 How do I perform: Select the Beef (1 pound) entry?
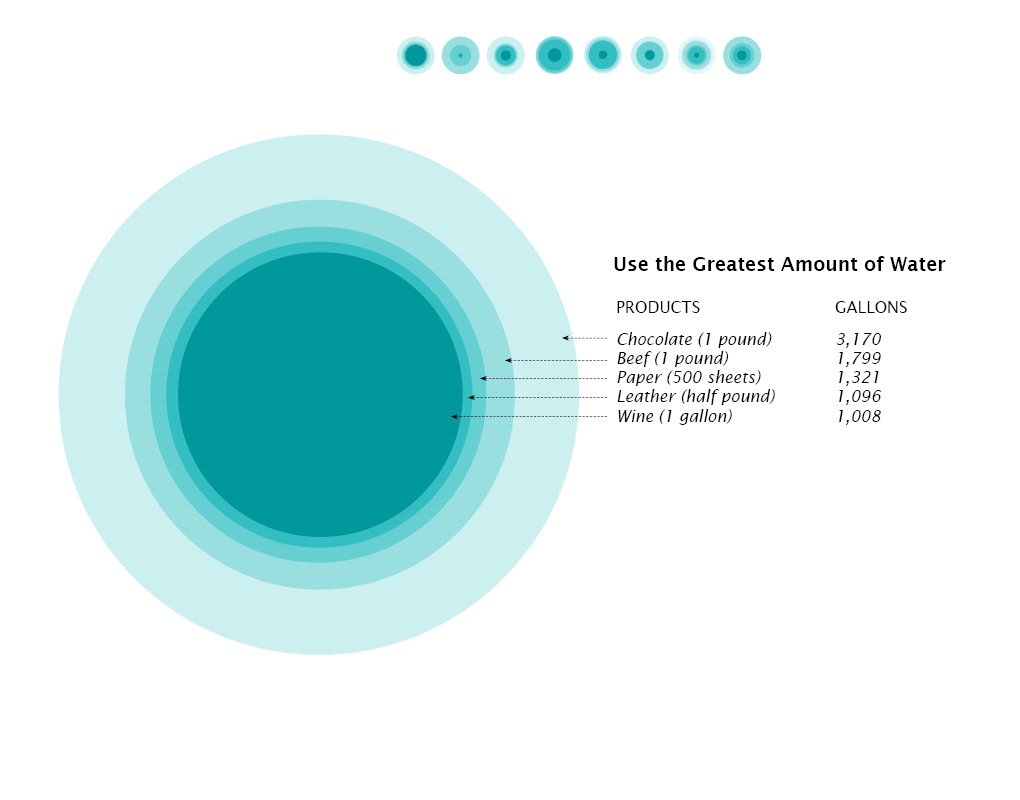pos(673,358)
